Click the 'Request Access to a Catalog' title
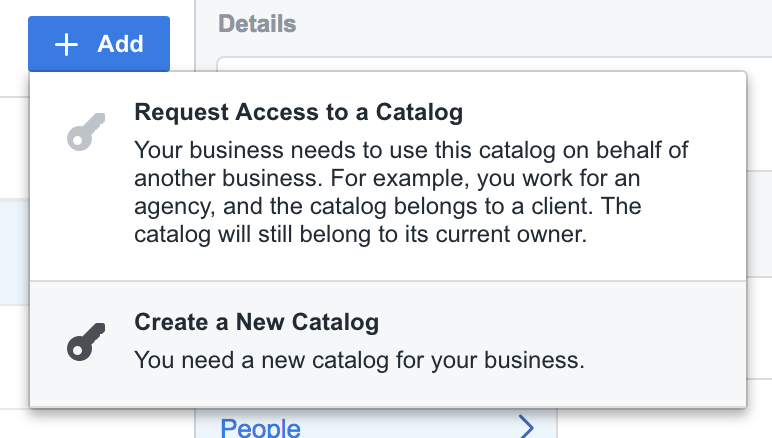This screenshot has height=438, width=772. click(x=298, y=112)
